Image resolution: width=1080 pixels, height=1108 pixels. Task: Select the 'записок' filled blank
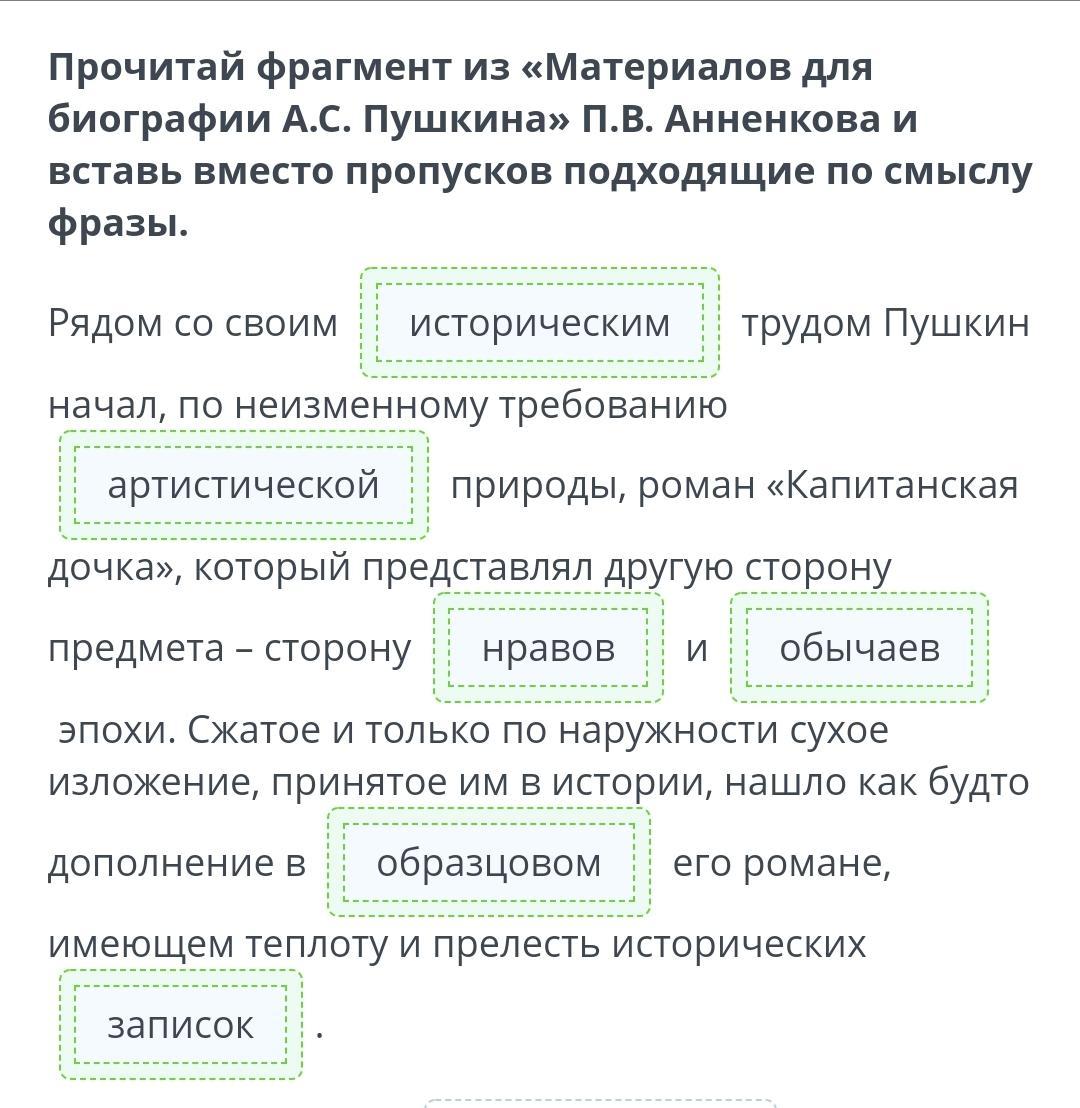[180, 1025]
